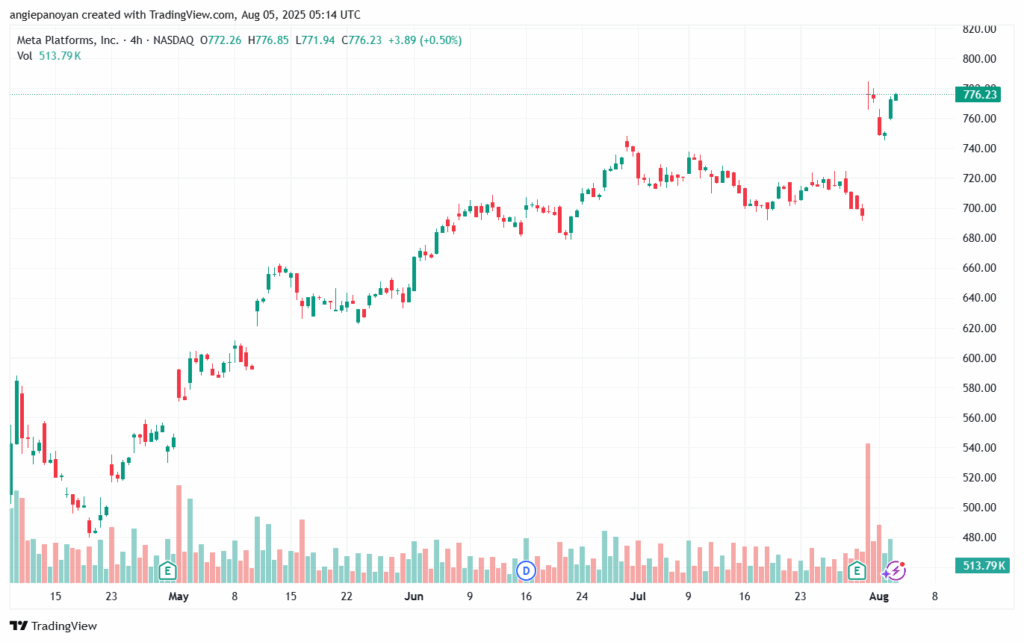This screenshot has height=642, width=1024.
Task: Click the earnings E marker near August
Action: pyautogui.click(x=856, y=571)
